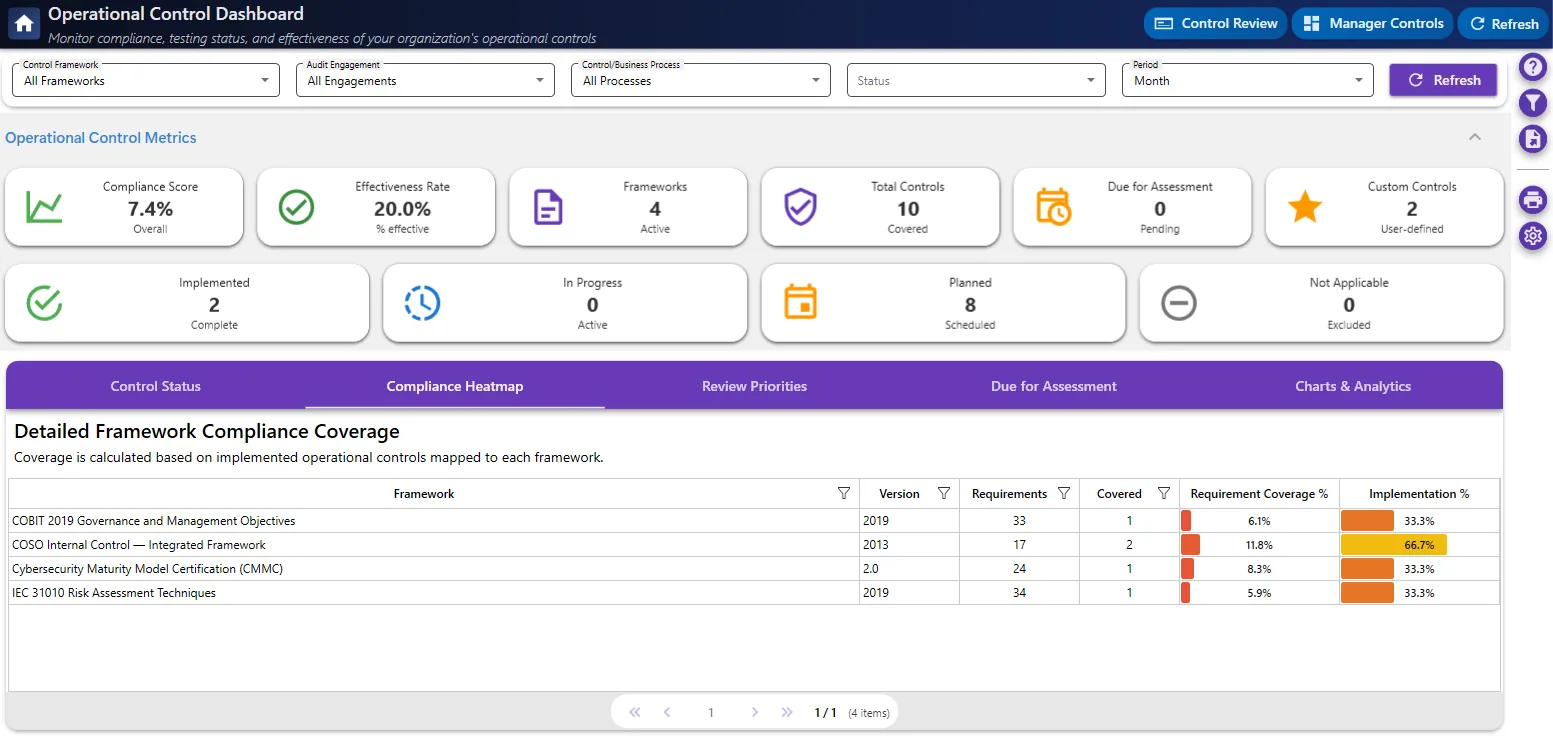Click the COBIT 6.1% coverage bar
The image size is (1553, 739).
click(1186, 521)
